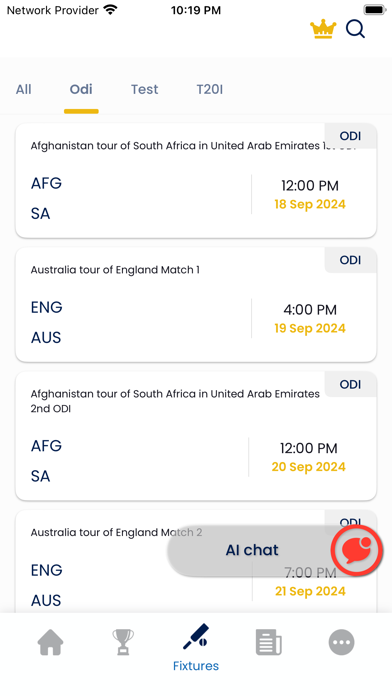Select the Odi tab
The width and height of the screenshot is (392, 696).
[x=81, y=89]
